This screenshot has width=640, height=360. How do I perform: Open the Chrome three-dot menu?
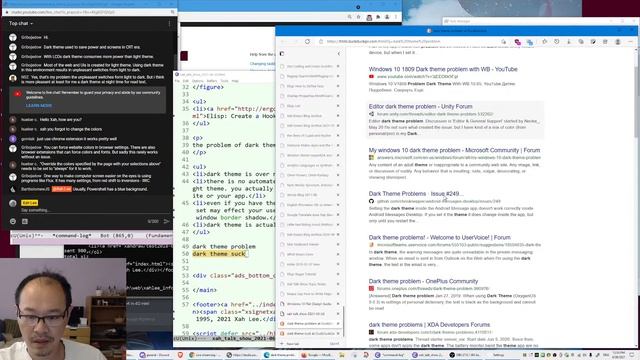(396, 17)
